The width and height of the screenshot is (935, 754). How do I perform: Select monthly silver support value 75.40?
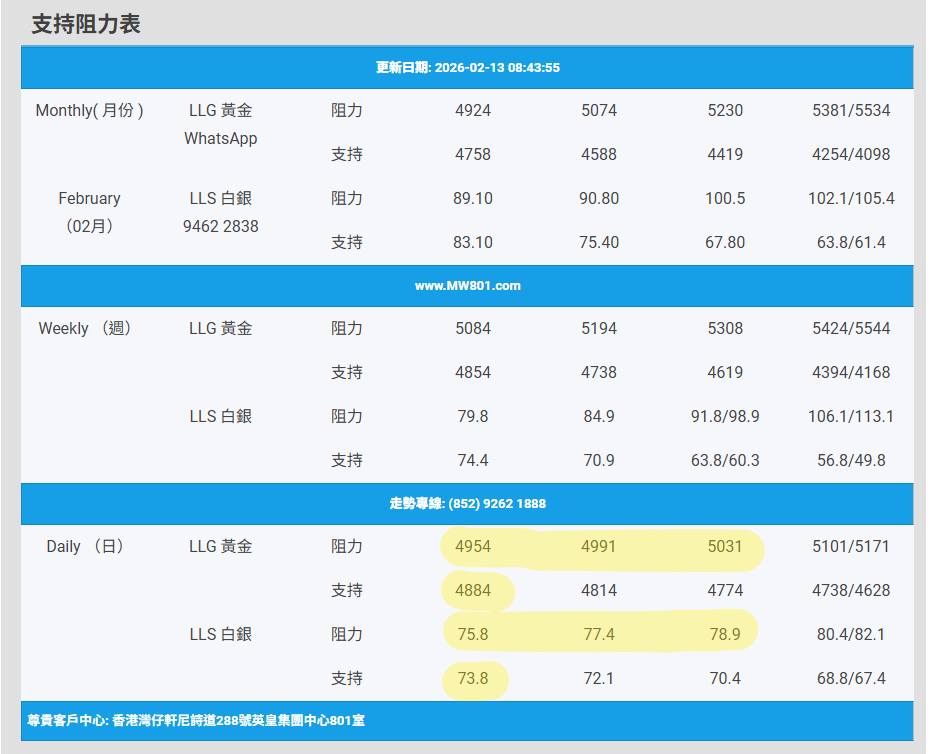[x=599, y=243]
